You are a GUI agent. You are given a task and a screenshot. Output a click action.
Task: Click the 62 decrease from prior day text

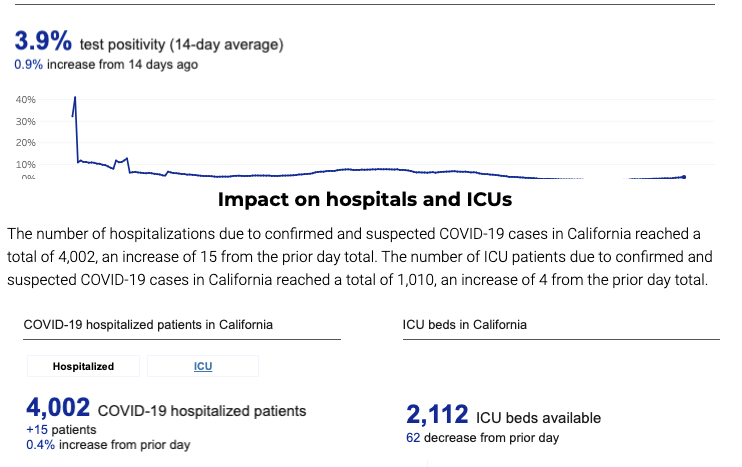pyautogui.click(x=482, y=438)
